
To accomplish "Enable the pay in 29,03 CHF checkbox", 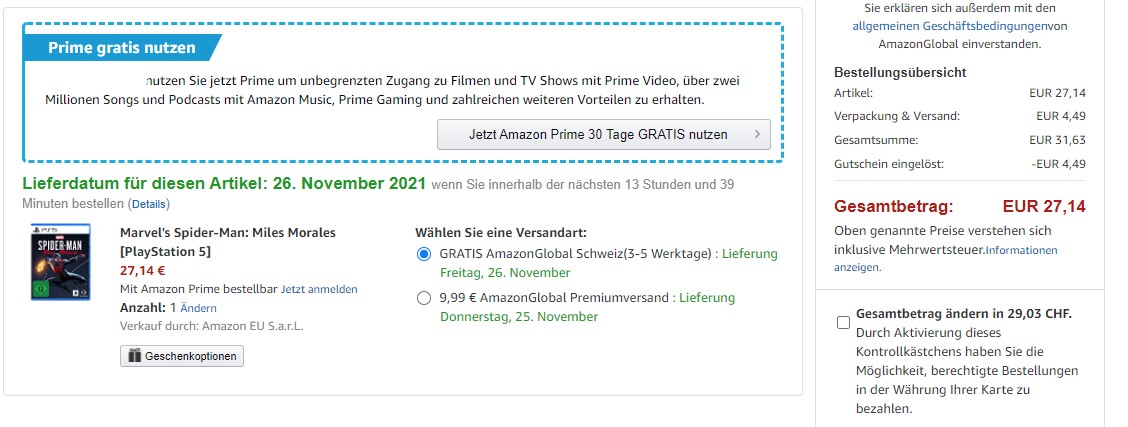I will (x=843, y=322).
